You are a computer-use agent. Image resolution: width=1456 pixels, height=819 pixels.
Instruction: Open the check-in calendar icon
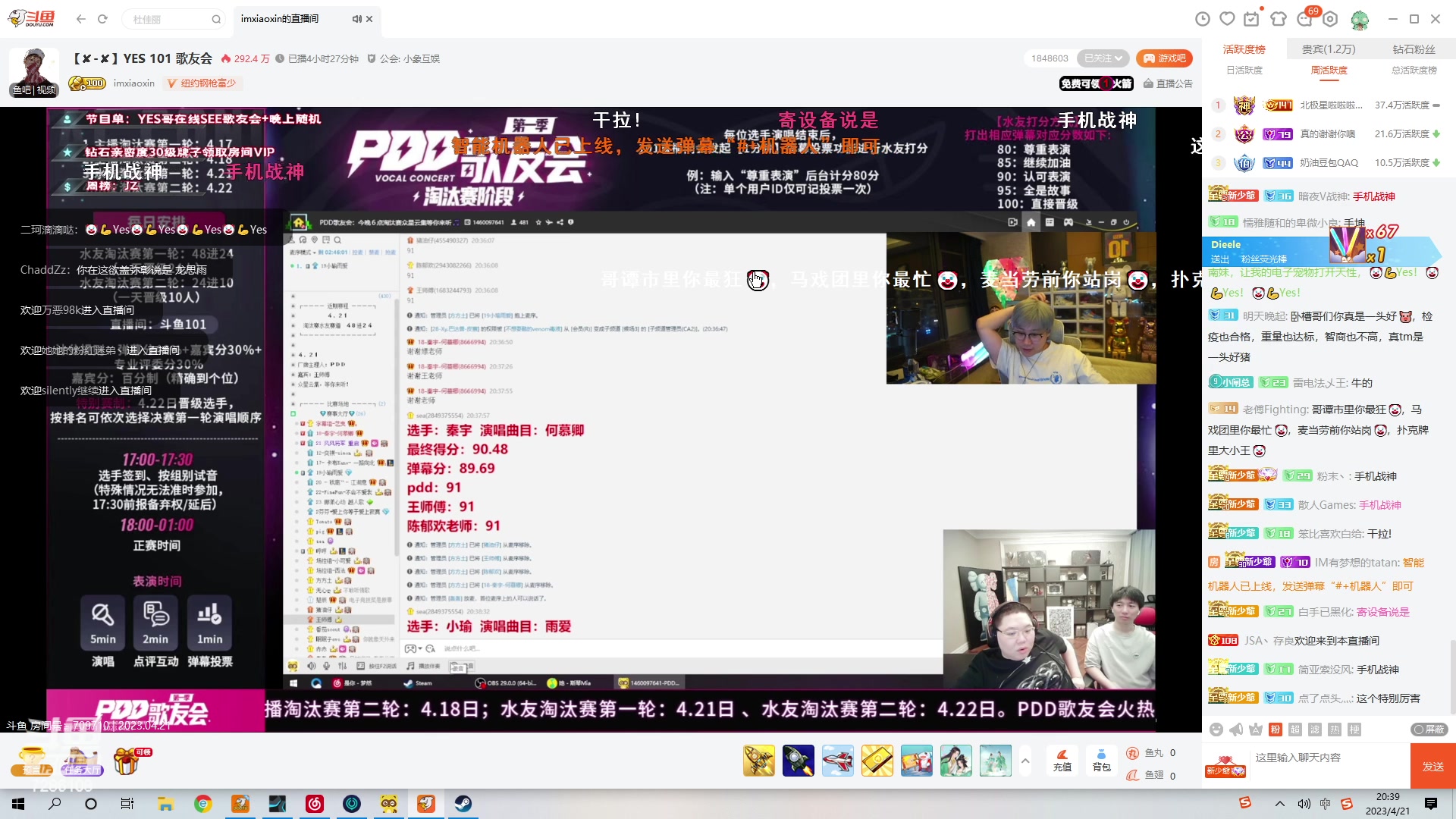[x=1251, y=17]
